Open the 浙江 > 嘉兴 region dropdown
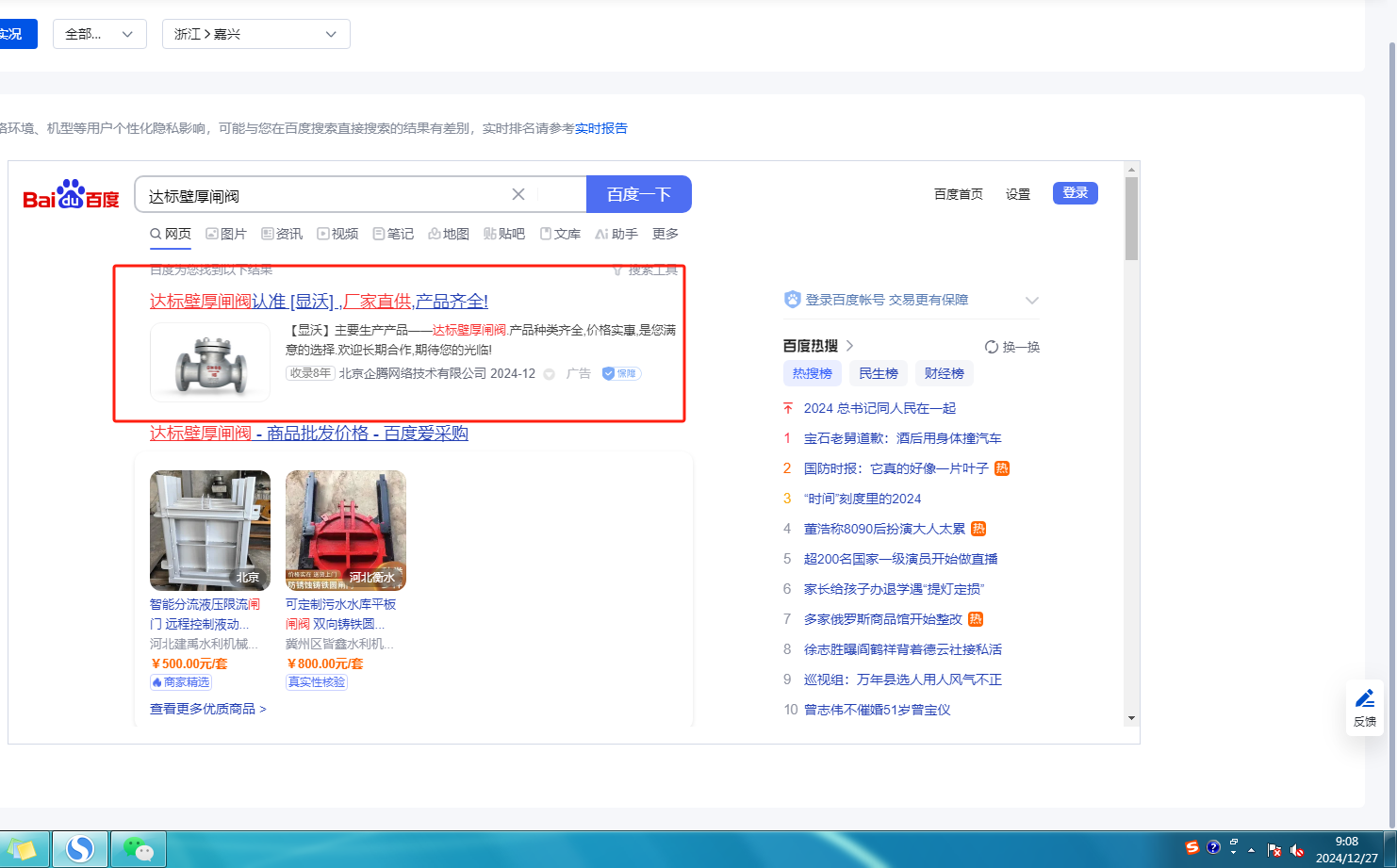The width and height of the screenshot is (1397, 868). (255, 34)
